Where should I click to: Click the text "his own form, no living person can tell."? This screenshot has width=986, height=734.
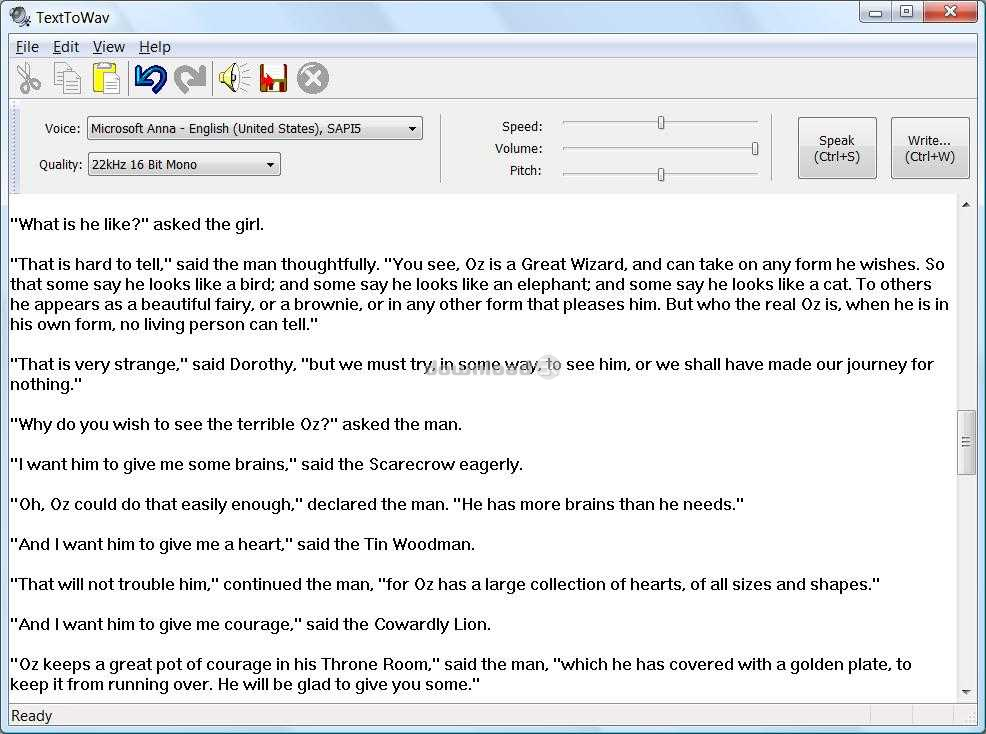click(x=164, y=325)
